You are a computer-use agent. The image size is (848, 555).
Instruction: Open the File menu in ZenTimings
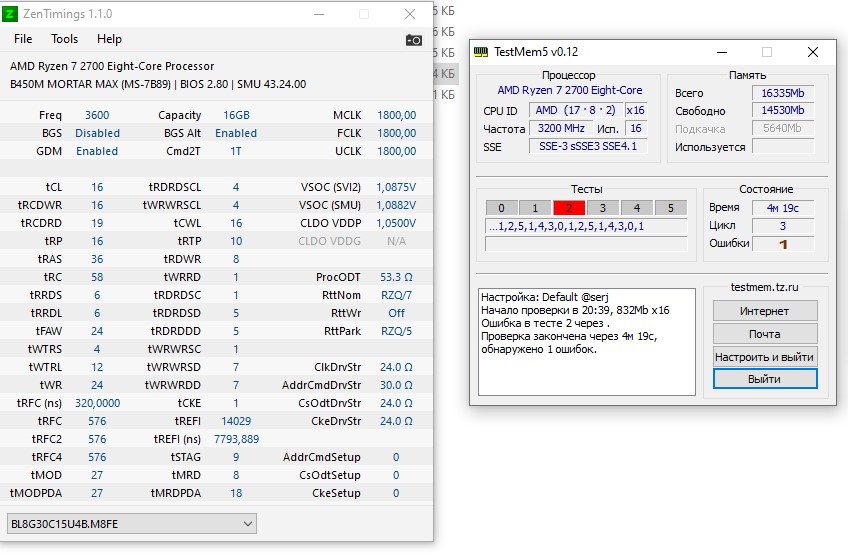point(23,39)
